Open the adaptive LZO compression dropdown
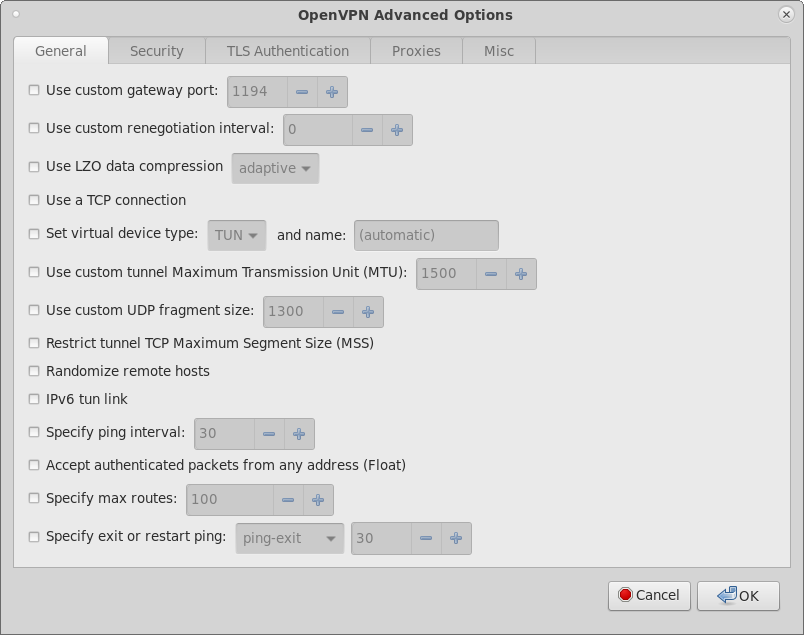The height and width of the screenshot is (635, 804). coord(275,168)
